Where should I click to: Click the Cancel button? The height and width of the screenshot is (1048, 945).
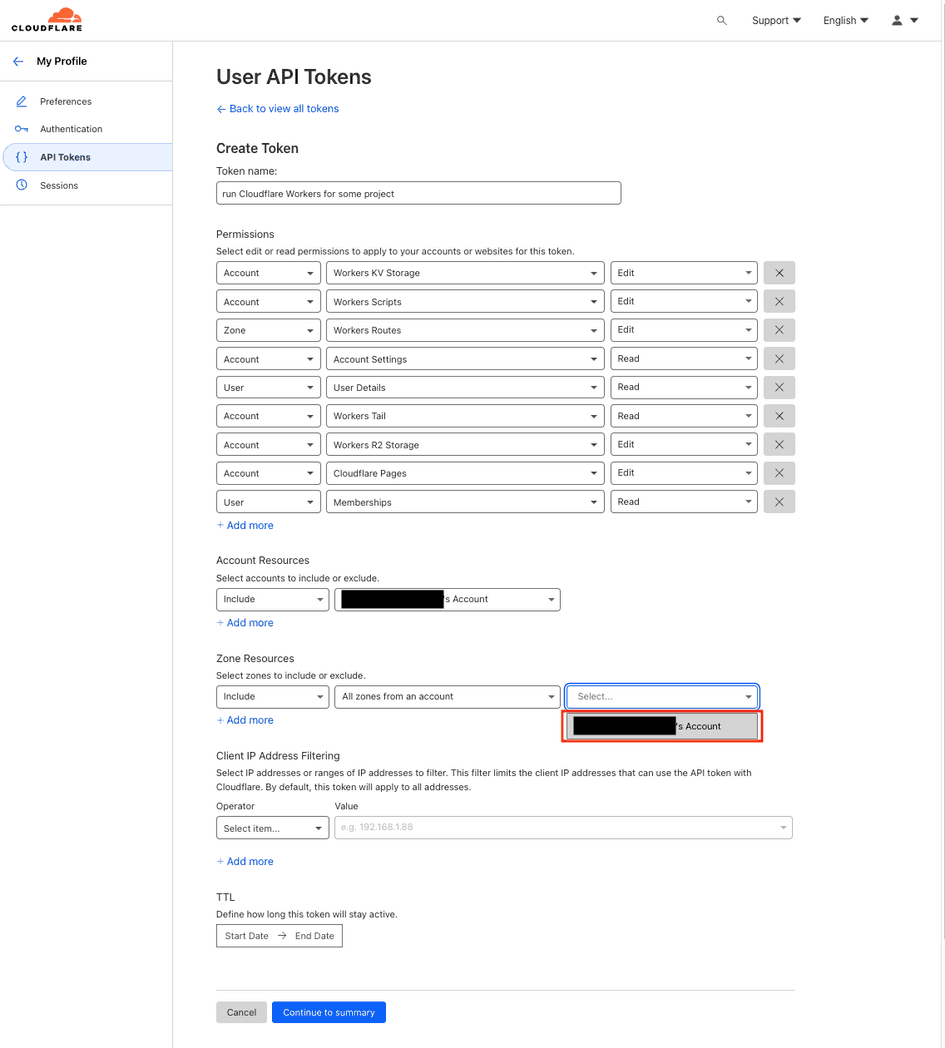(x=241, y=1012)
